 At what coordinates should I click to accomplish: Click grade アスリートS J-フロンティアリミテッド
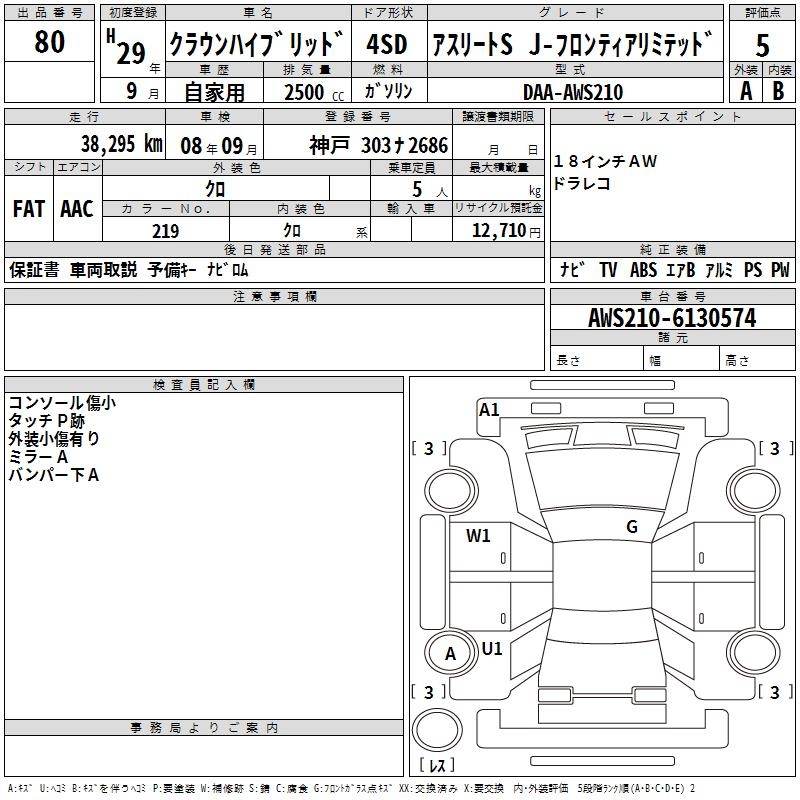pos(571,44)
